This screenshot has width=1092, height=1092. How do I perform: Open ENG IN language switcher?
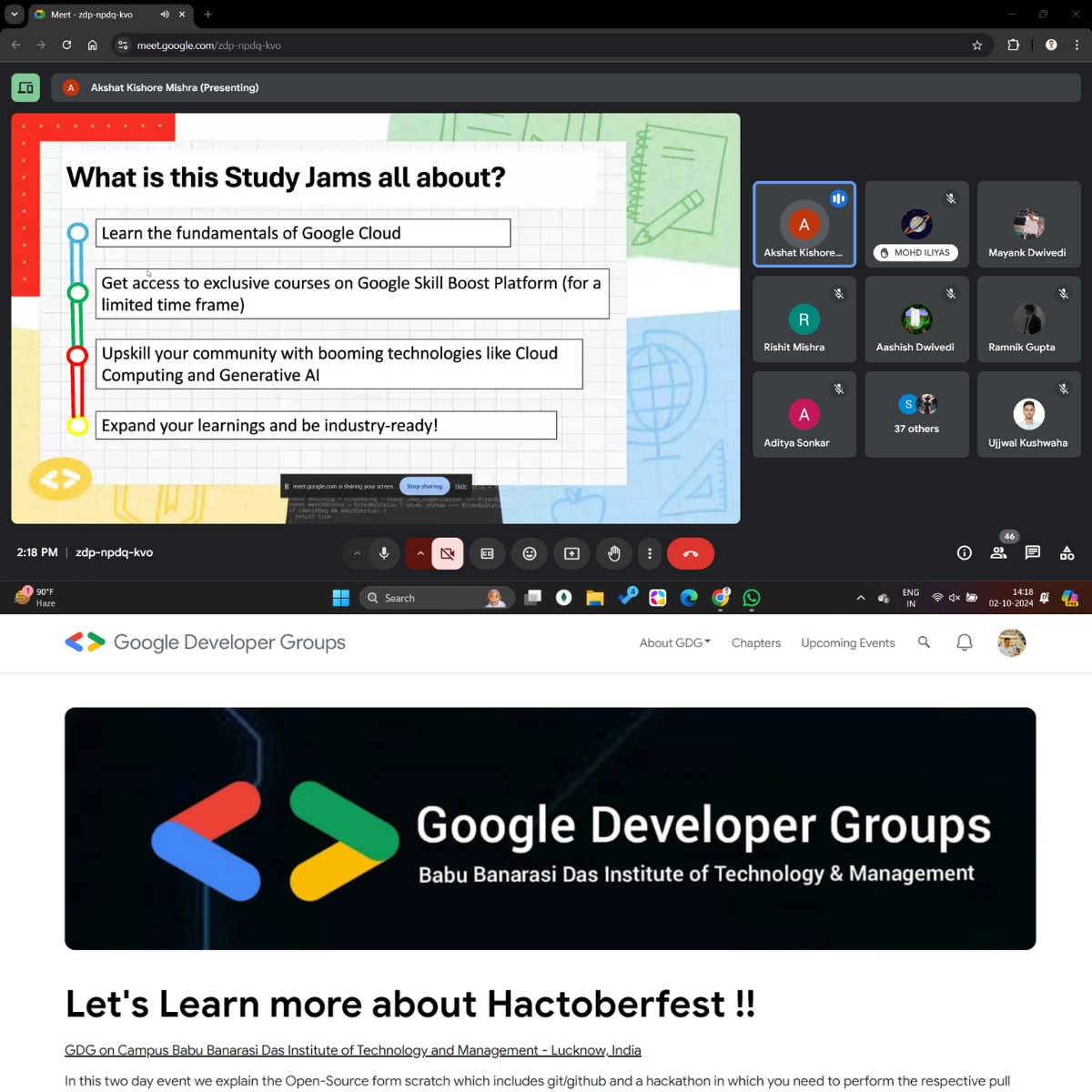[911, 598]
